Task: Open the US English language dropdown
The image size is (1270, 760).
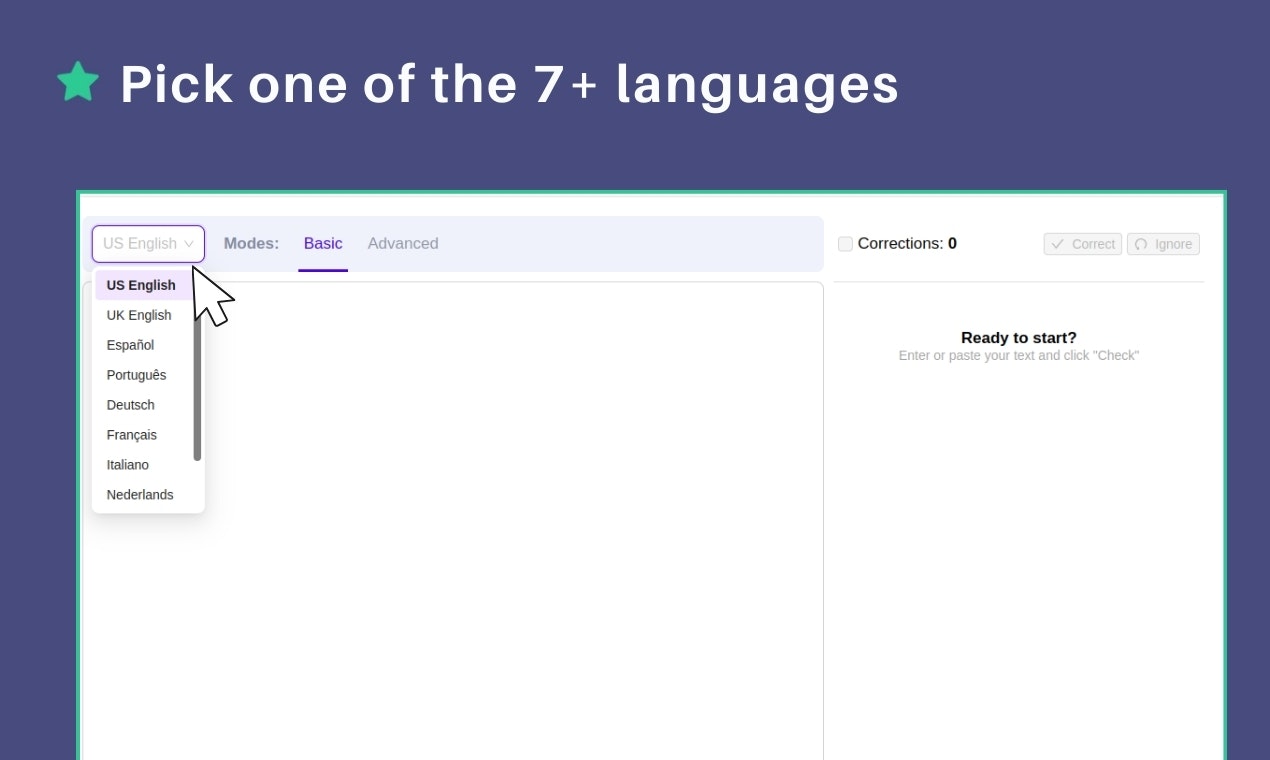Action: pos(148,244)
